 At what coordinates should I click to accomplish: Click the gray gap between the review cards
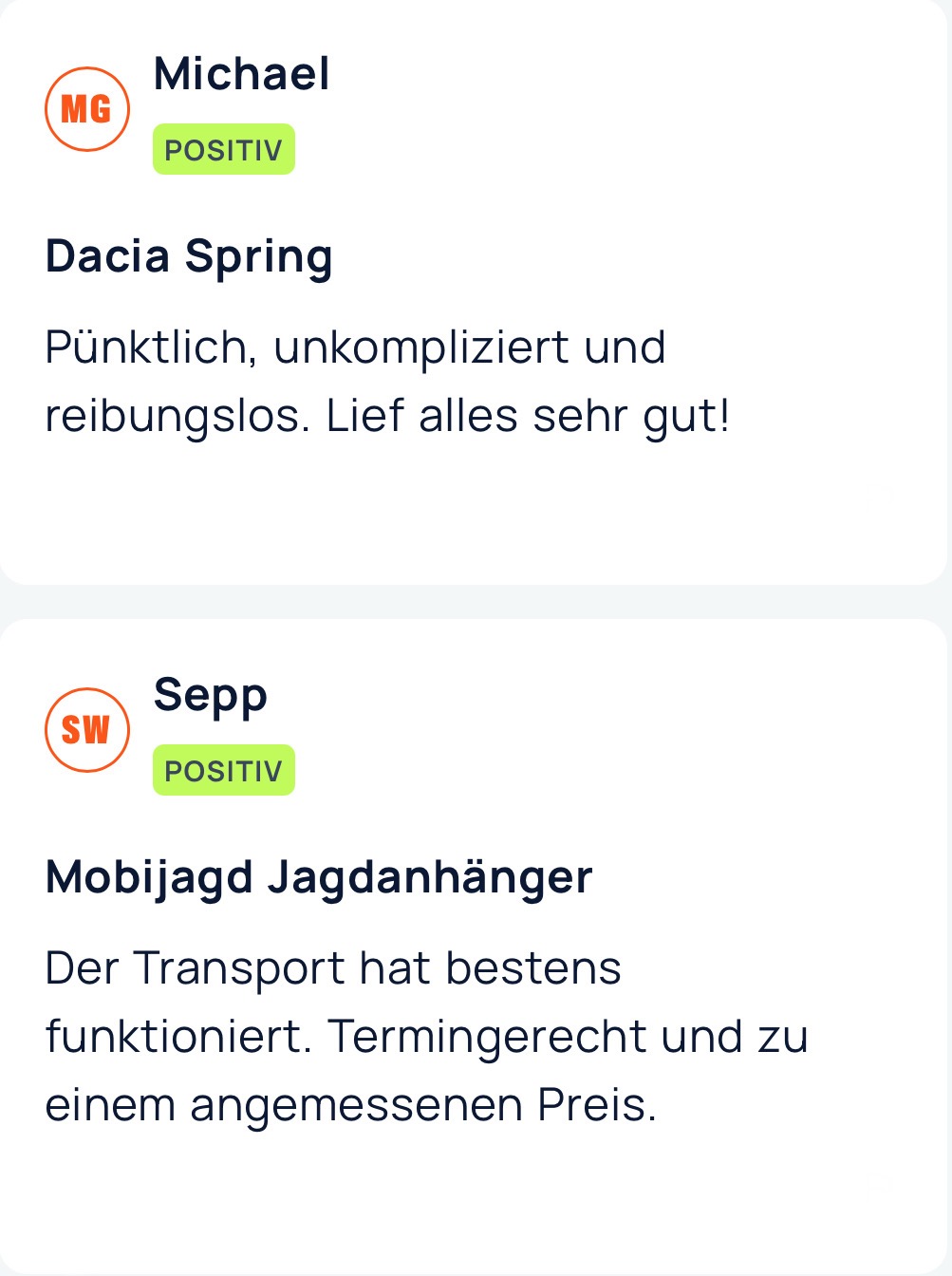(x=475, y=602)
